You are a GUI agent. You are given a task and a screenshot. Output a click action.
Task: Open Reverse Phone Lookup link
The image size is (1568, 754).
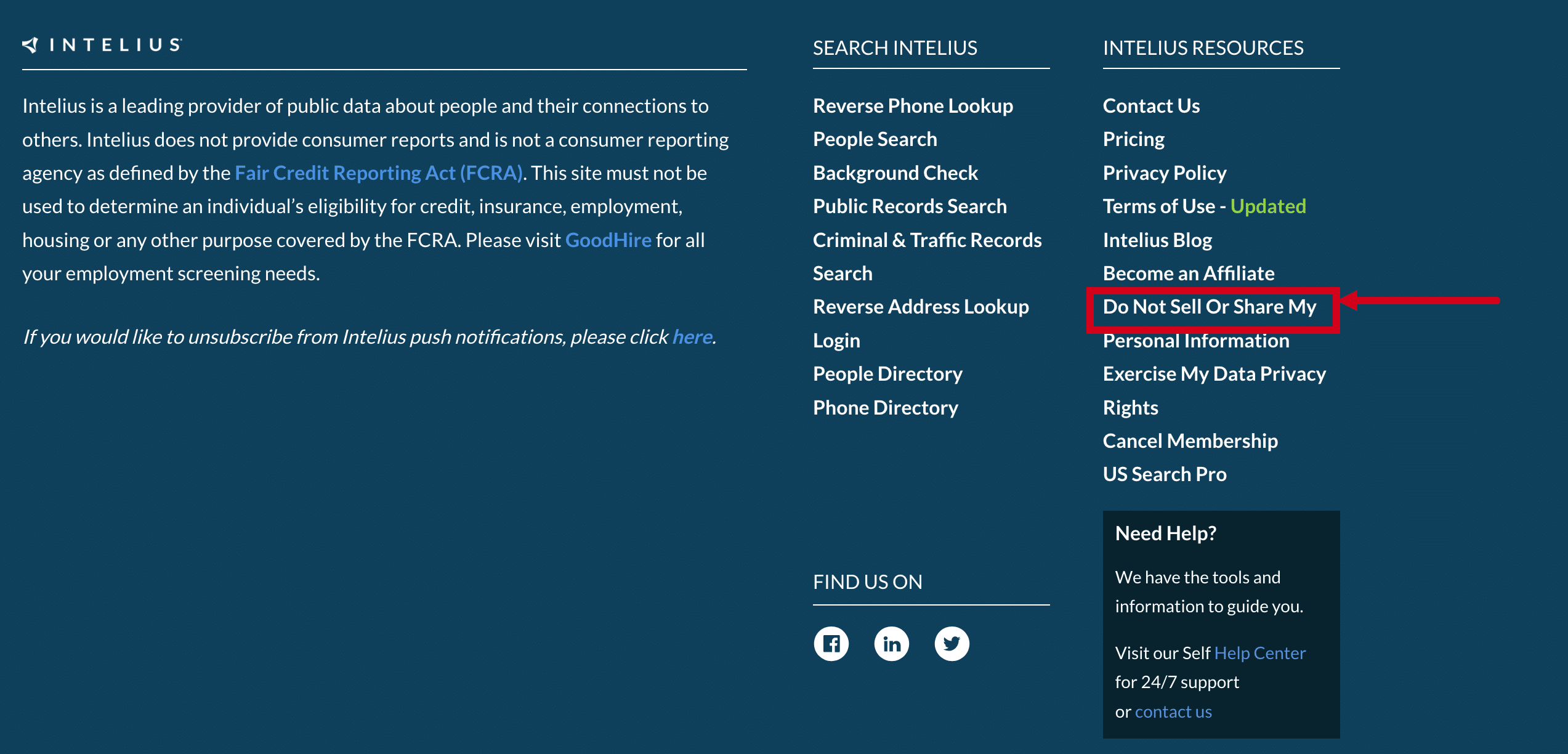click(x=913, y=106)
